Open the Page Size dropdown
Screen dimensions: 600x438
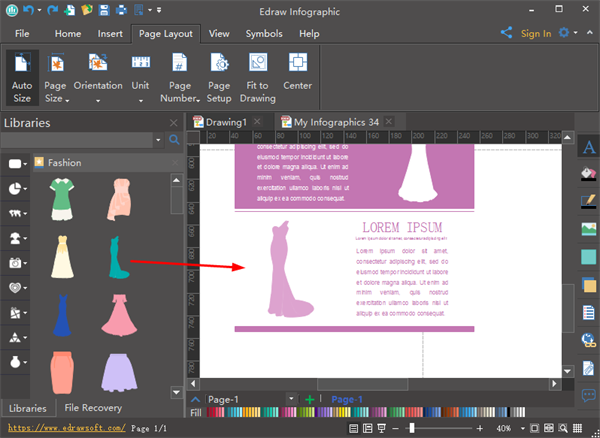(68, 100)
